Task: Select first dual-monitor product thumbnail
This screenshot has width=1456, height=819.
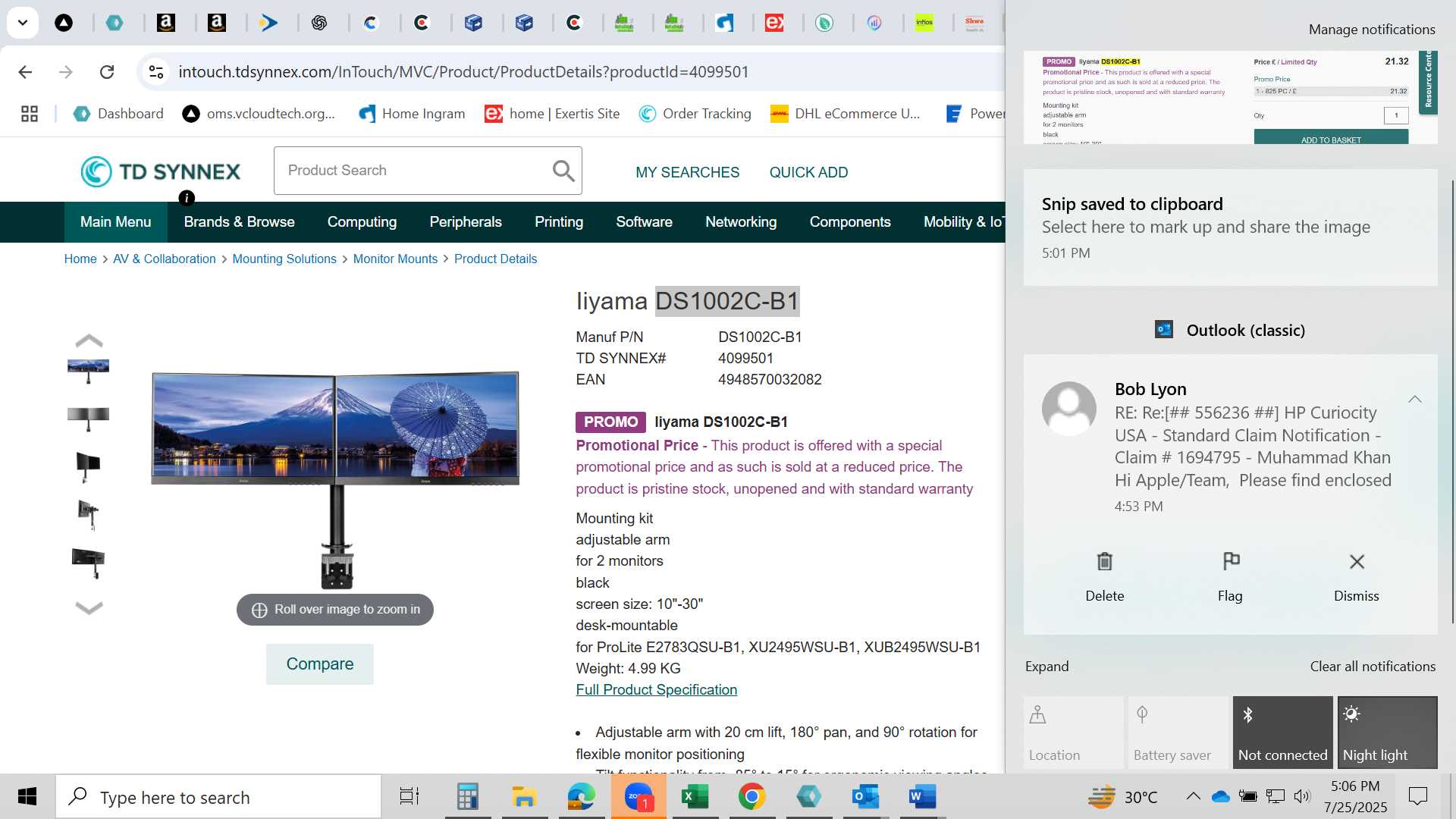Action: (x=89, y=371)
